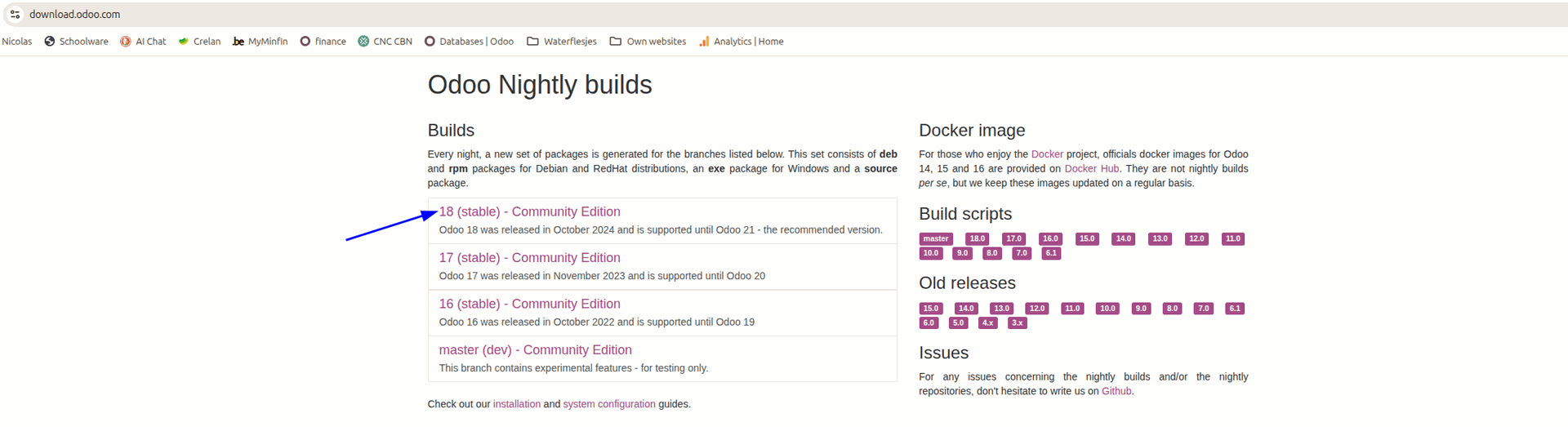The width and height of the screenshot is (1568, 427).
Task: Click the 17.0 badge under Build scripts
Action: [1014, 239]
